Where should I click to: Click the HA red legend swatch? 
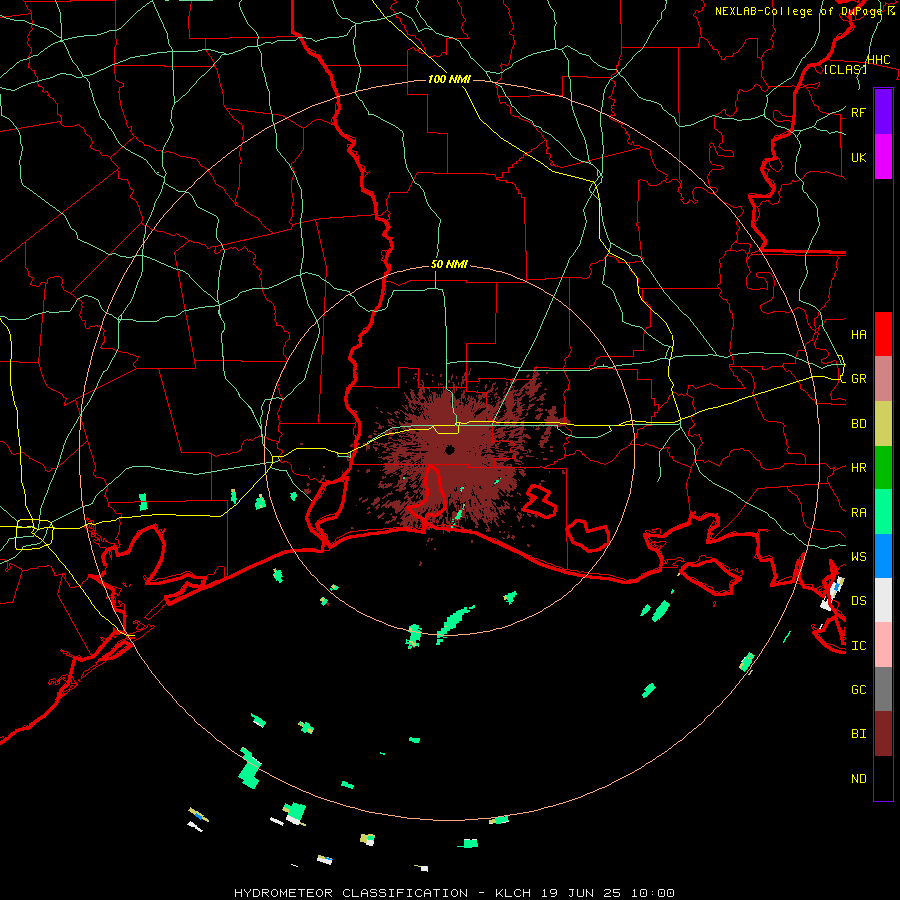tap(883, 334)
